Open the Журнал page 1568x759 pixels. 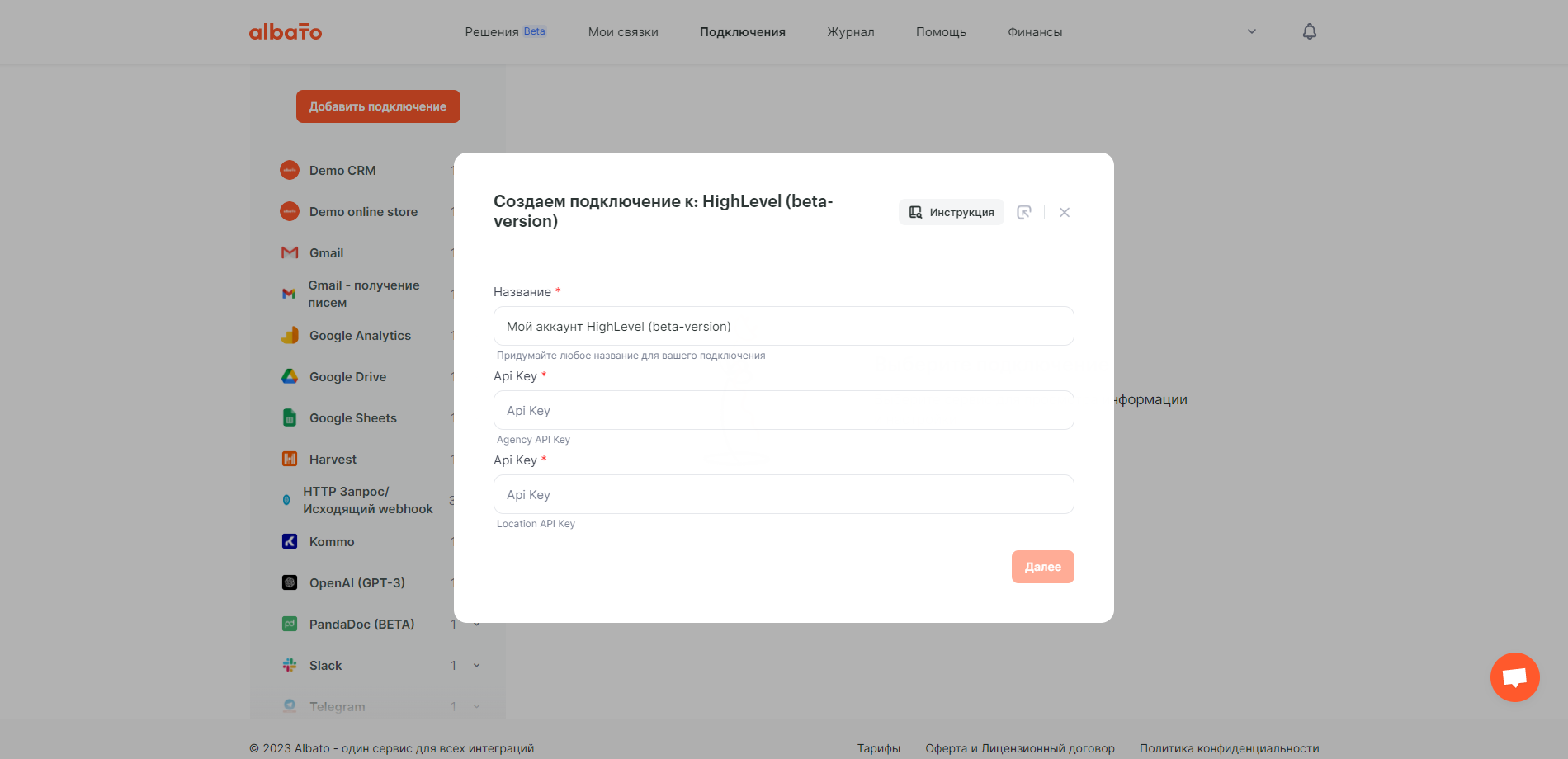pos(851,32)
